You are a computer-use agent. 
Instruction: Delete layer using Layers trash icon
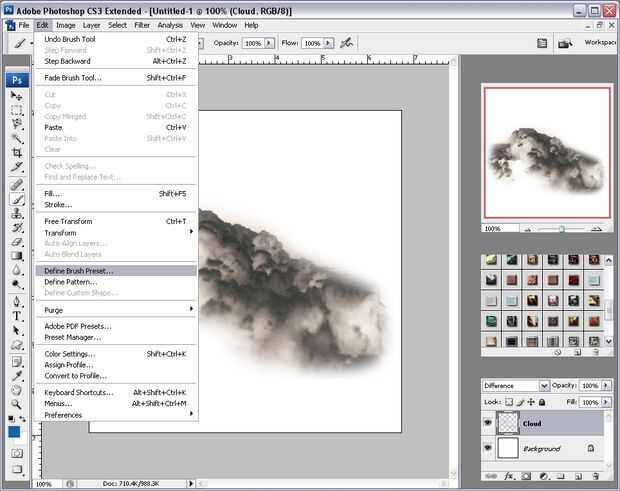click(598, 477)
